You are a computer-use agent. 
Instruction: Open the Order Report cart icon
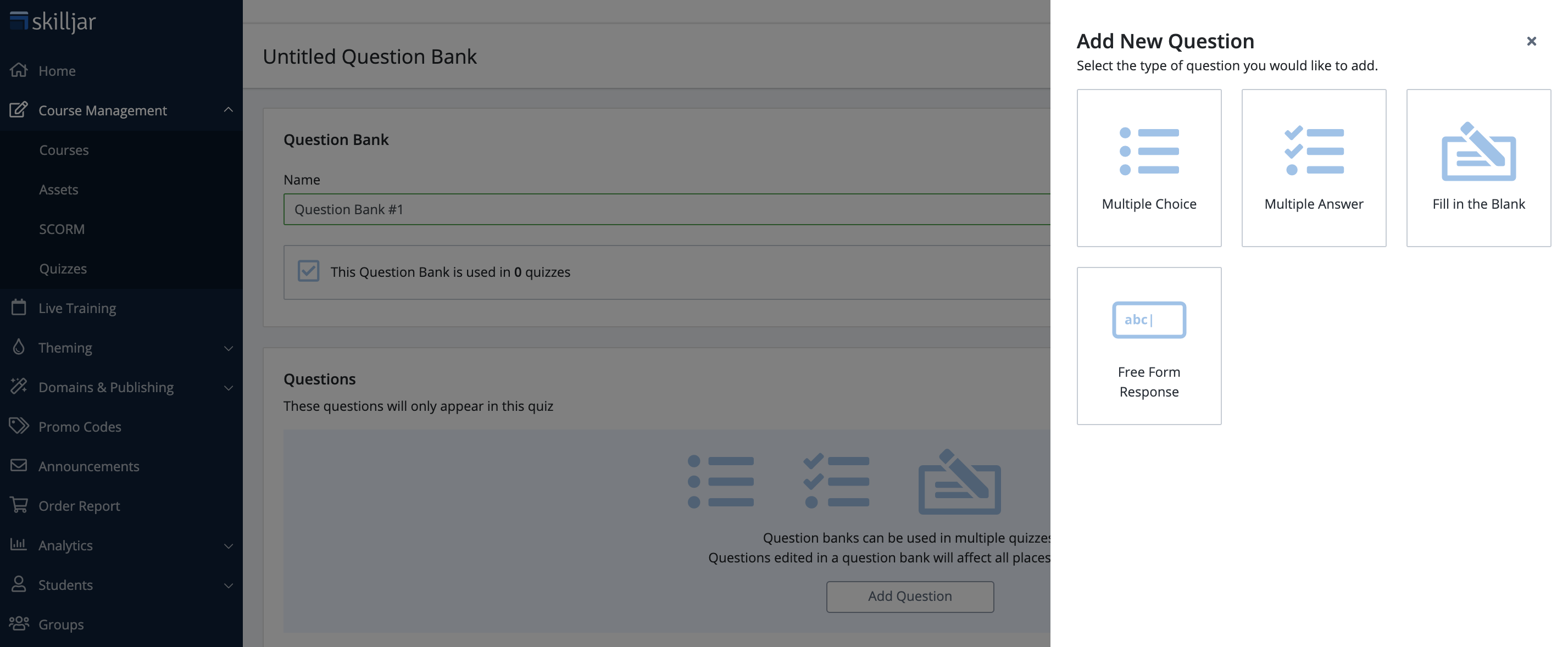pyautogui.click(x=19, y=505)
